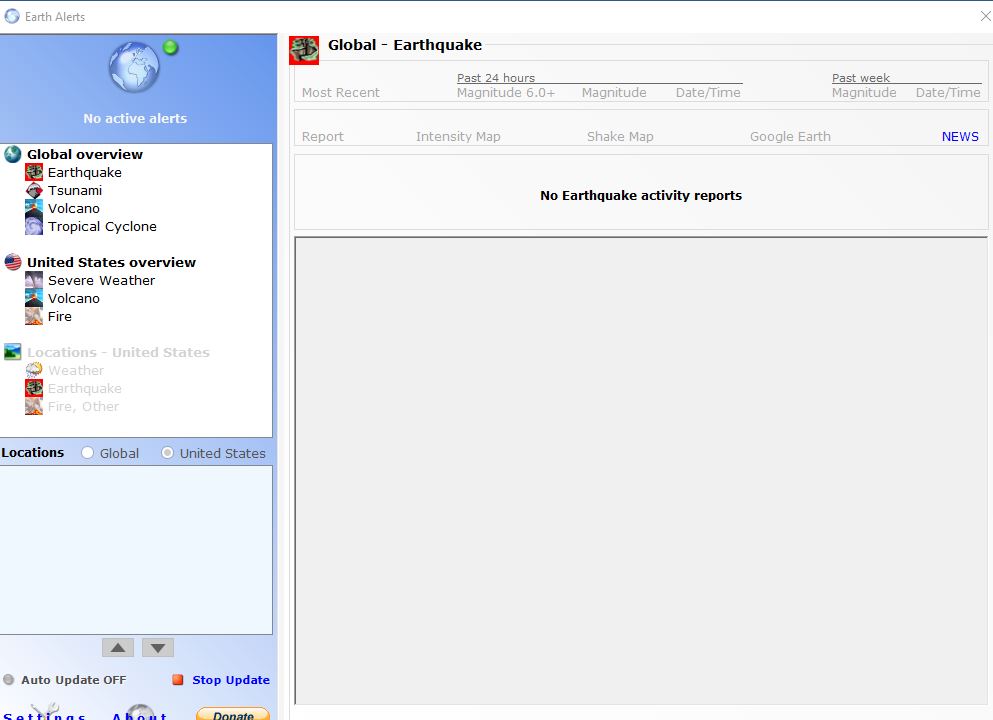Click the Earthquake icon under Locations - United States
This screenshot has width=993, height=720.
coord(34,388)
